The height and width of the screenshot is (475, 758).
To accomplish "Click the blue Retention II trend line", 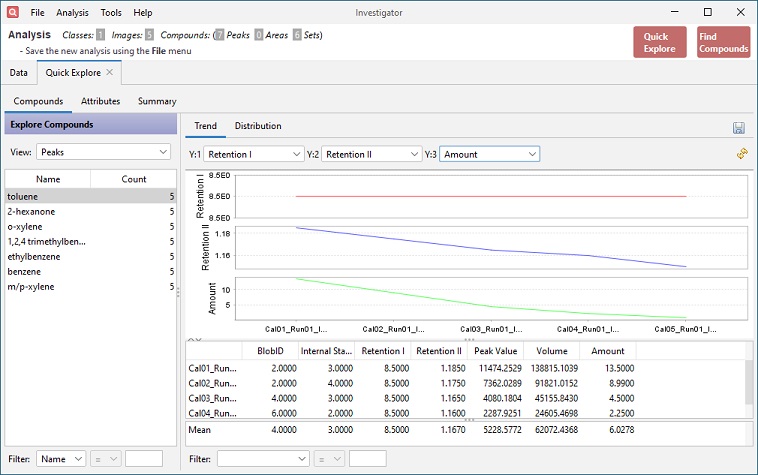I will pyautogui.click(x=491, y=250).
